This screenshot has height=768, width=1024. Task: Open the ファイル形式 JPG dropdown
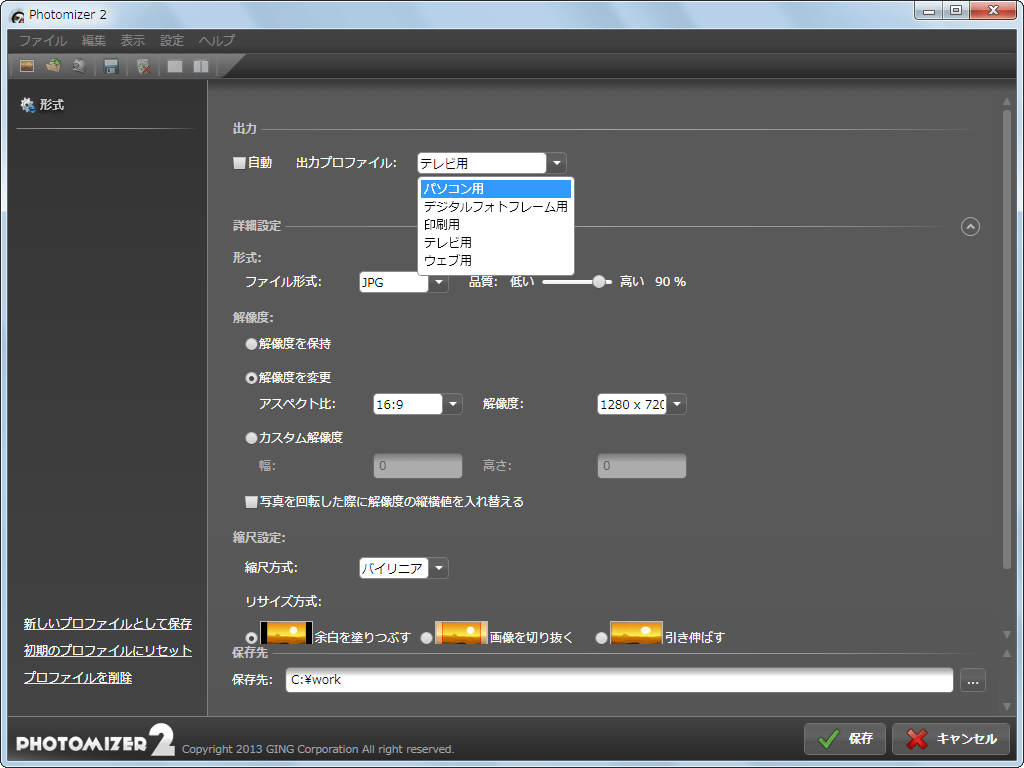click(439, 282)
